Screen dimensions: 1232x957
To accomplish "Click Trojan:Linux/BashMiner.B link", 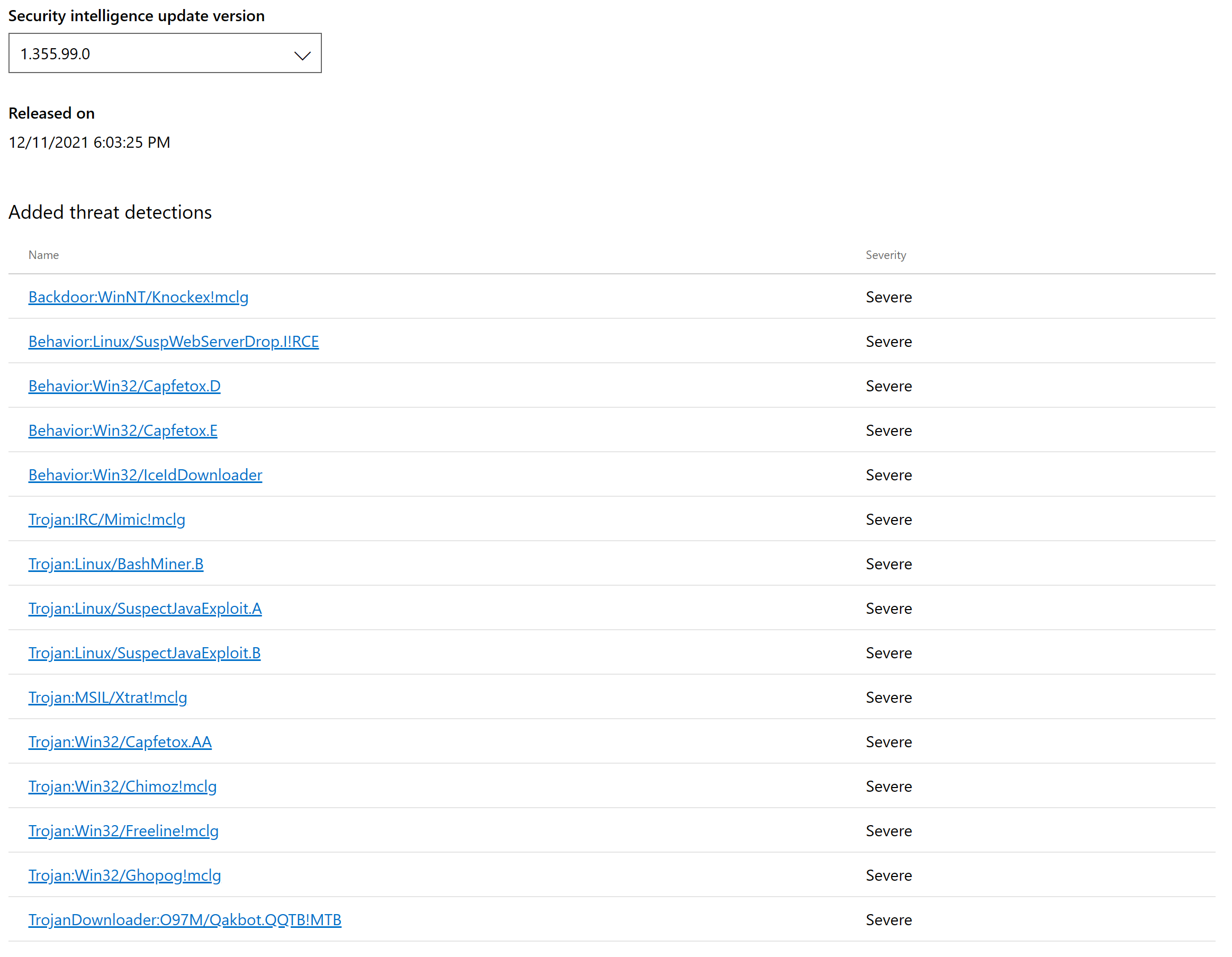I will click(x=115, y=564).
